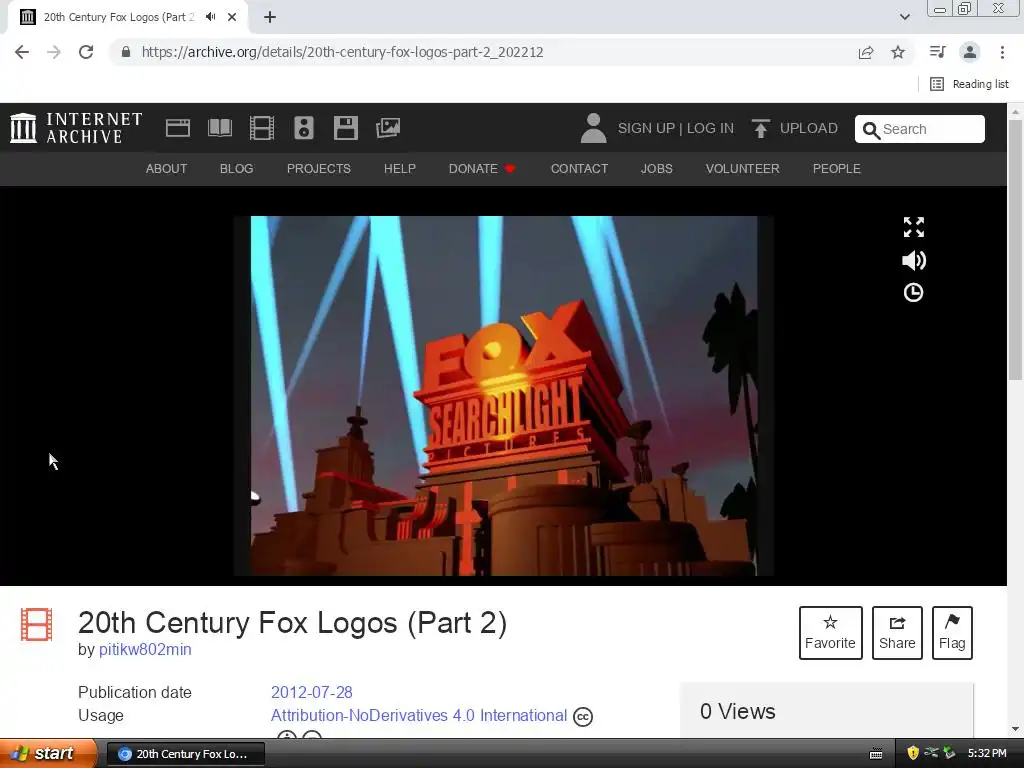Open ABOUT menu item

click(x=167, y=168)
